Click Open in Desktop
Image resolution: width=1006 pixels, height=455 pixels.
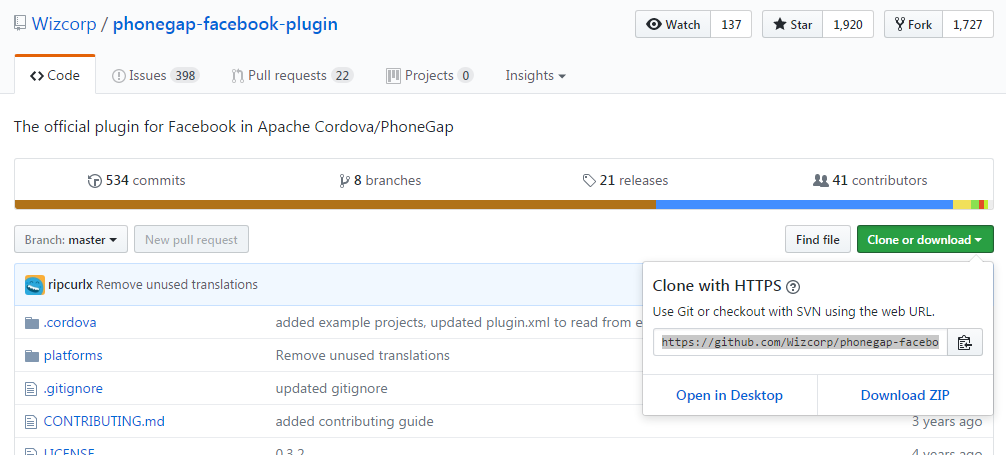729,395
